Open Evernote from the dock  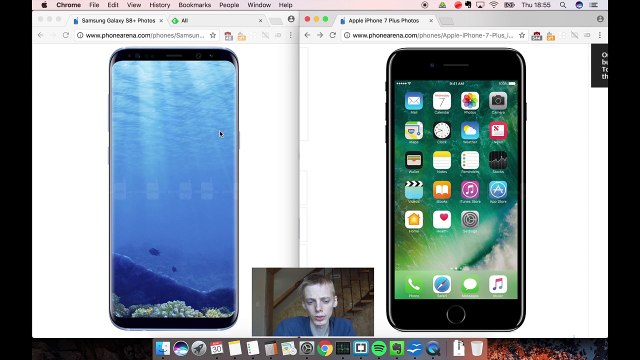click(396, 348)
